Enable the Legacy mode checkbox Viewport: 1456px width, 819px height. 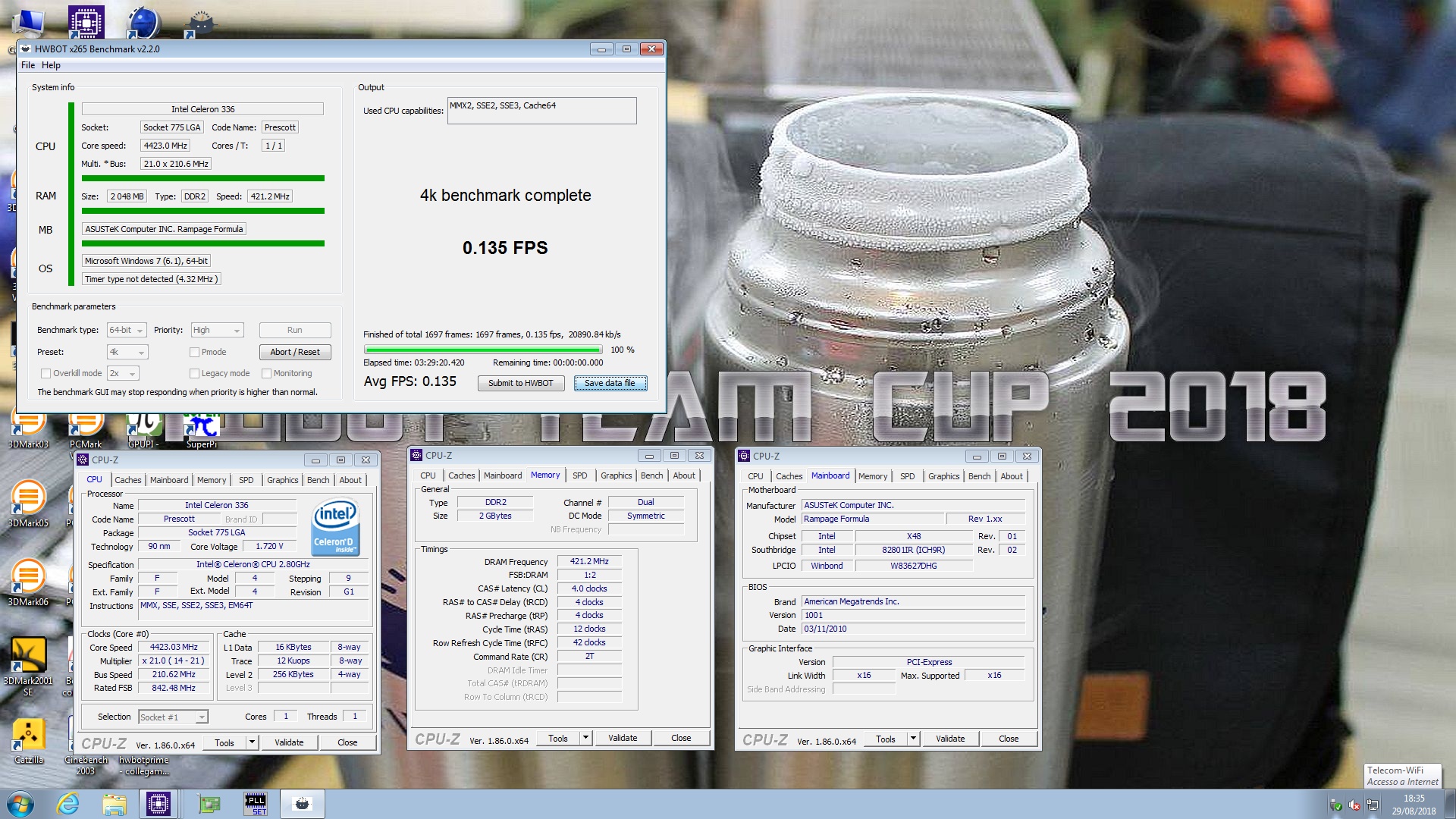pos(194,373)
